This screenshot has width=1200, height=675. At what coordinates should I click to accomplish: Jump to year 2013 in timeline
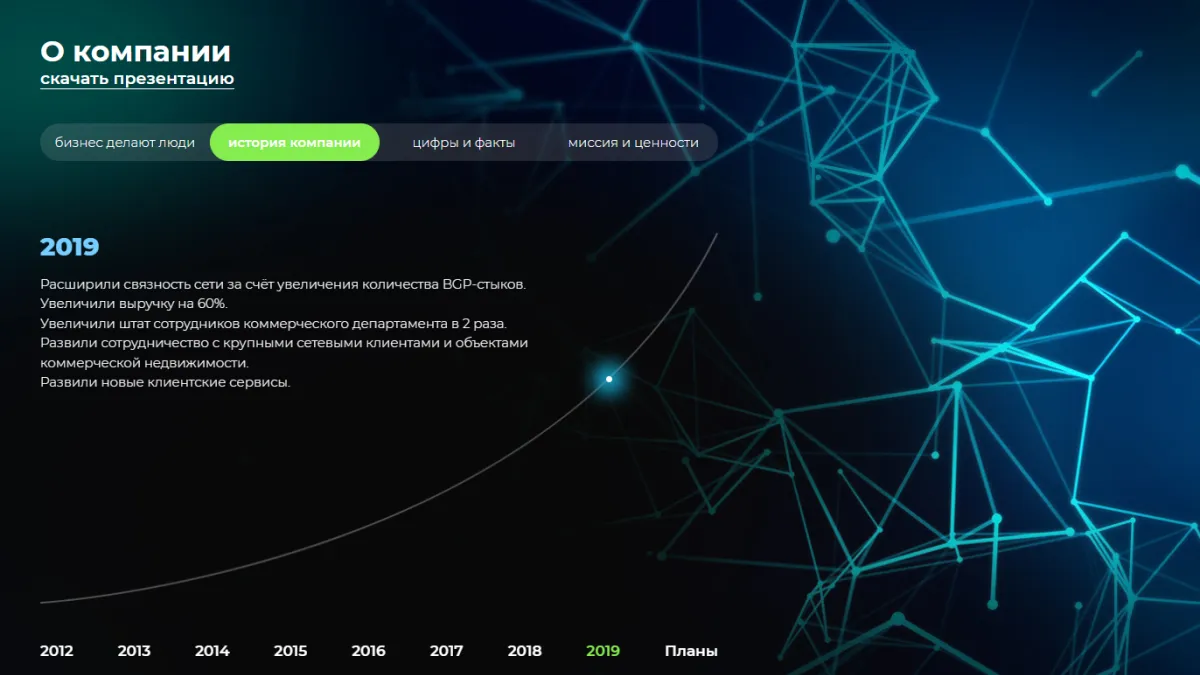(x=134, y=651)
